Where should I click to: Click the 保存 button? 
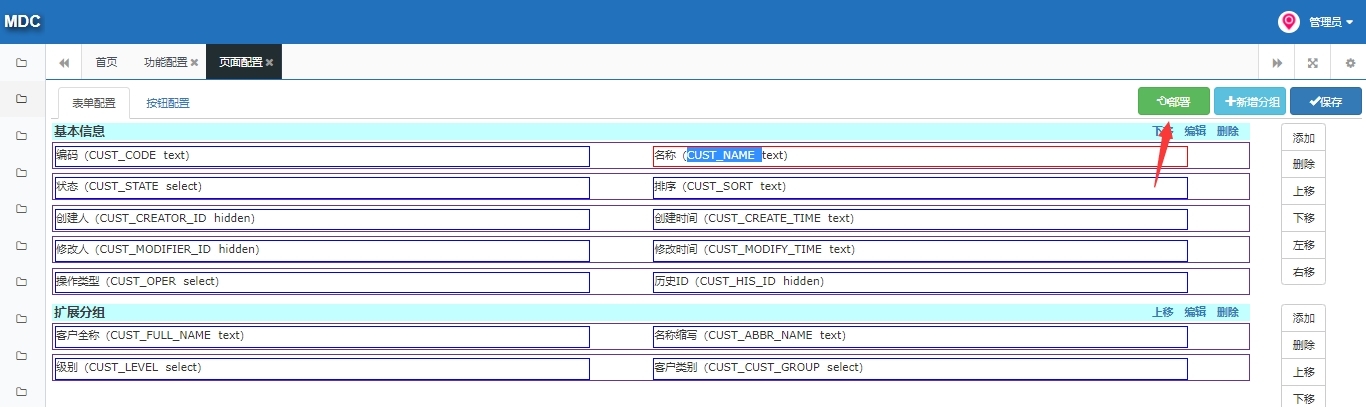(1326, 101)
